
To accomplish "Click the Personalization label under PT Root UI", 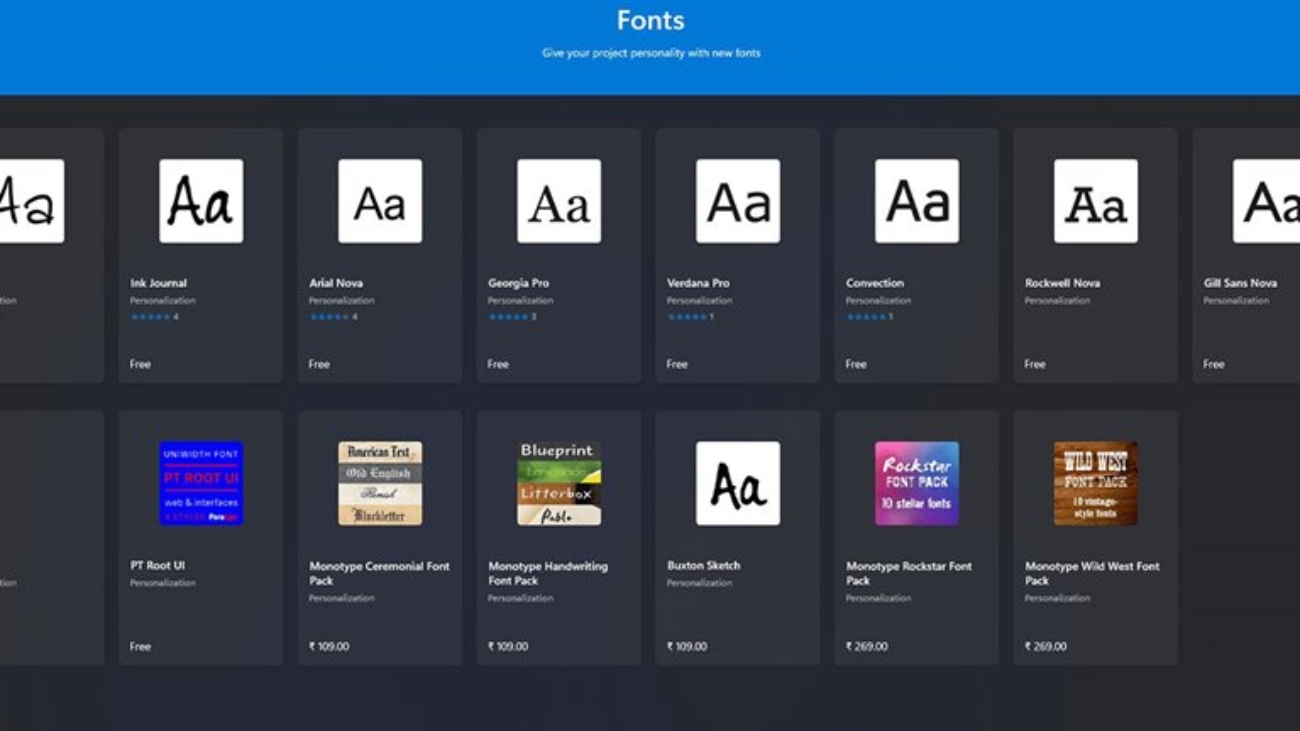I will pyautogui.click(x=163, y=583).
